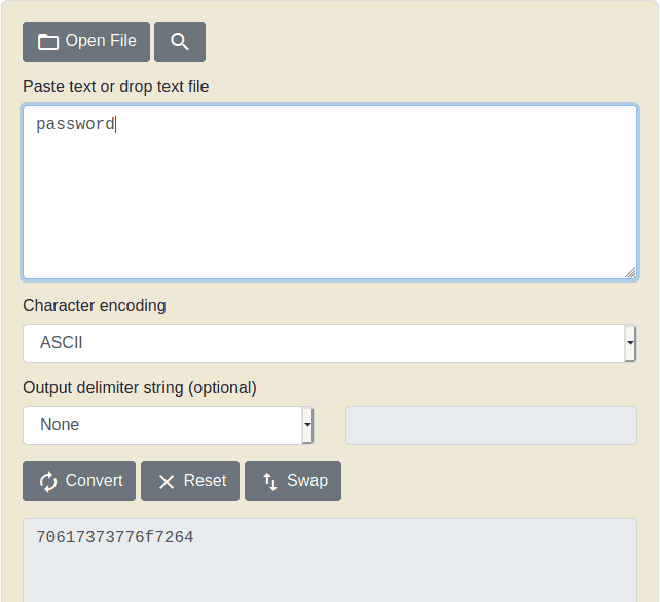The width and height of the screenshot is (660, 602).
Task: Click the up-down arrows Swap icon
Action: pos(270,482)
